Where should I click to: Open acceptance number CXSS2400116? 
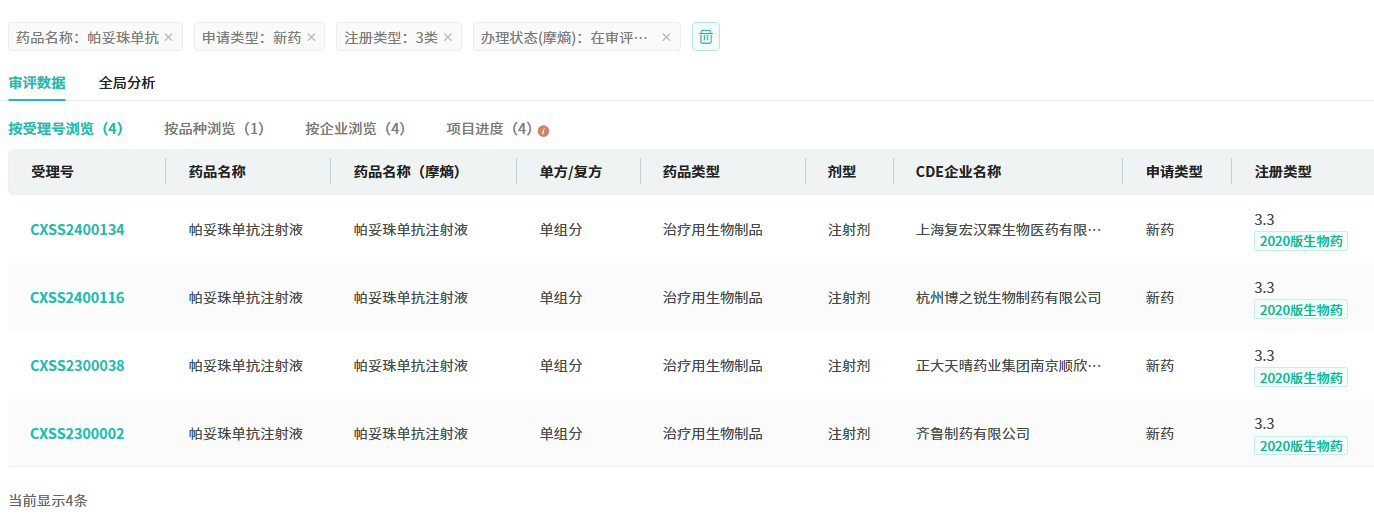click(x=77, y=298)
